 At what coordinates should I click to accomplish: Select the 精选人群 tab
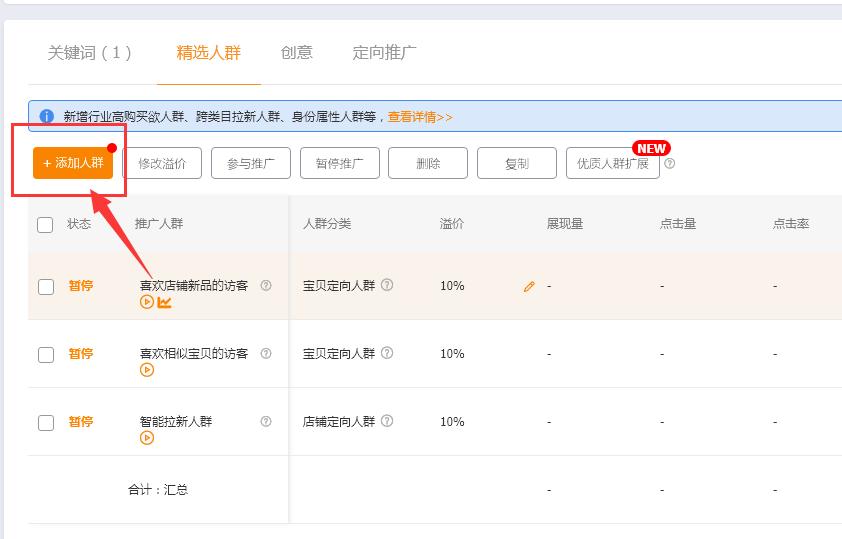click(208, 53)
